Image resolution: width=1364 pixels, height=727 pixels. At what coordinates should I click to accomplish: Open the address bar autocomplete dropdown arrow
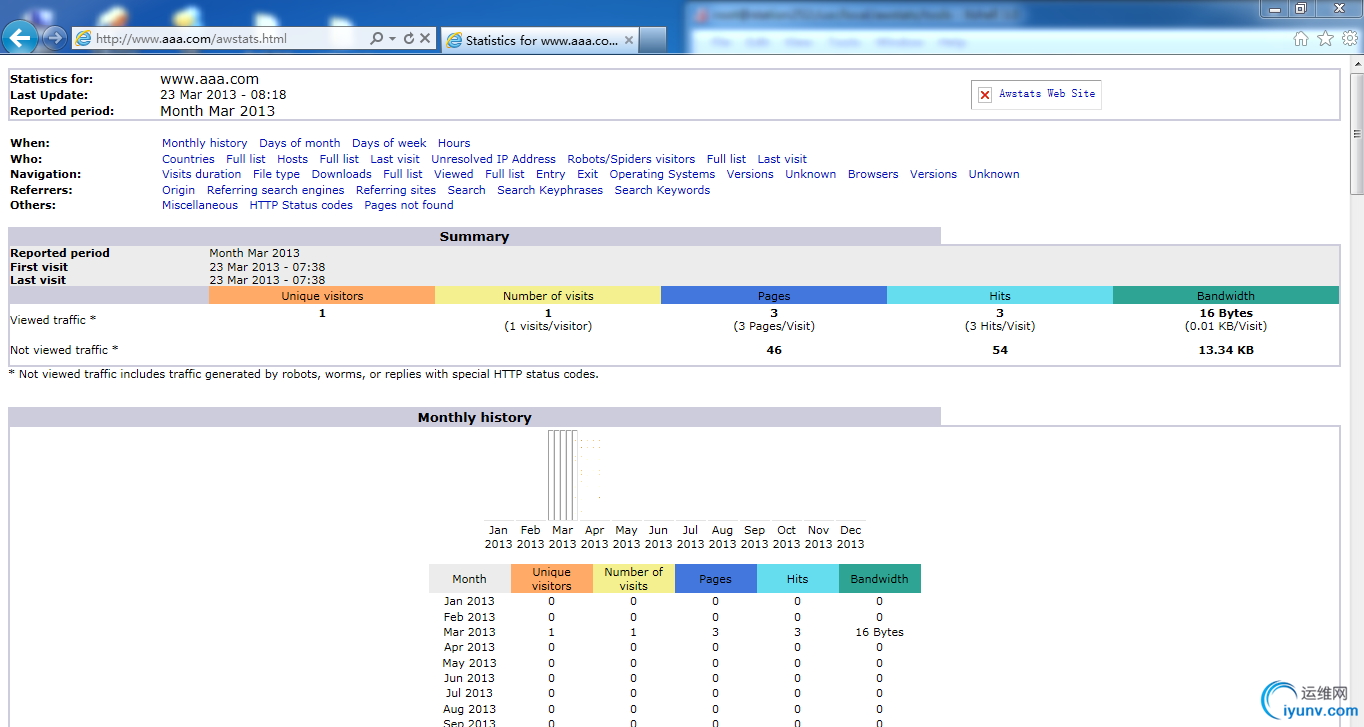(393, 38)
